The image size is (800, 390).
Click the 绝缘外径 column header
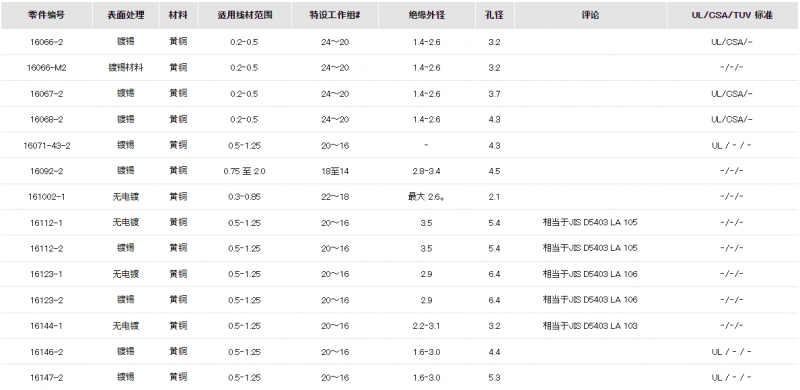[427, 15]
